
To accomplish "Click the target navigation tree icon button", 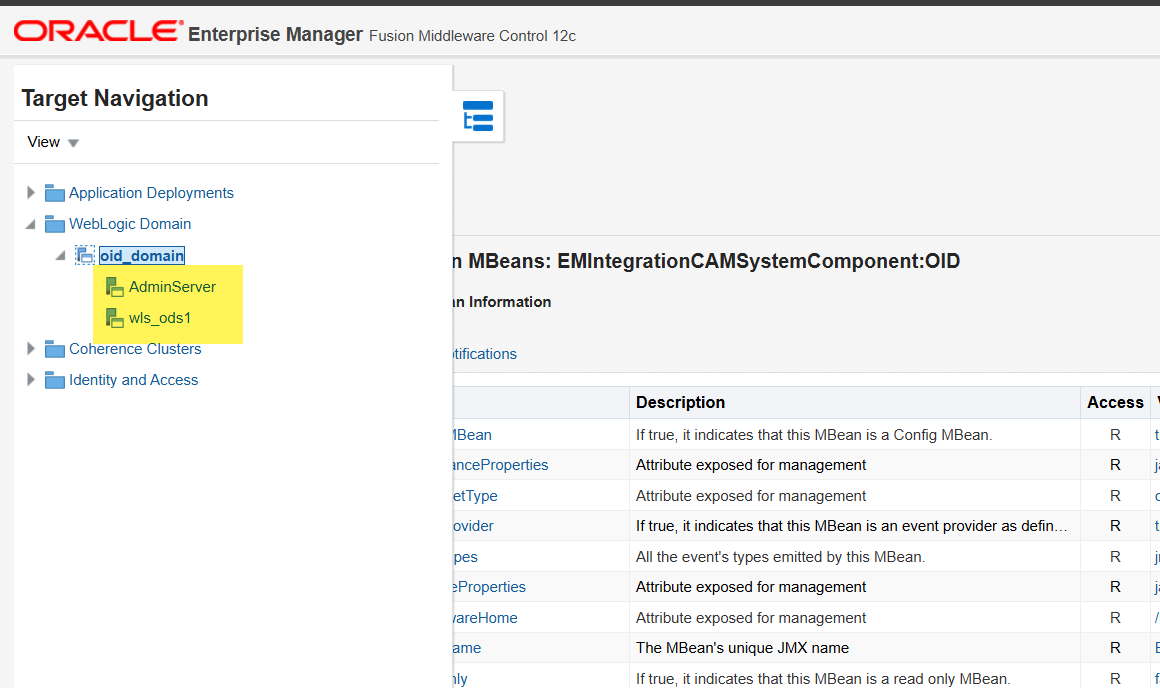I will pyautogui.click(x=478, y=116).
